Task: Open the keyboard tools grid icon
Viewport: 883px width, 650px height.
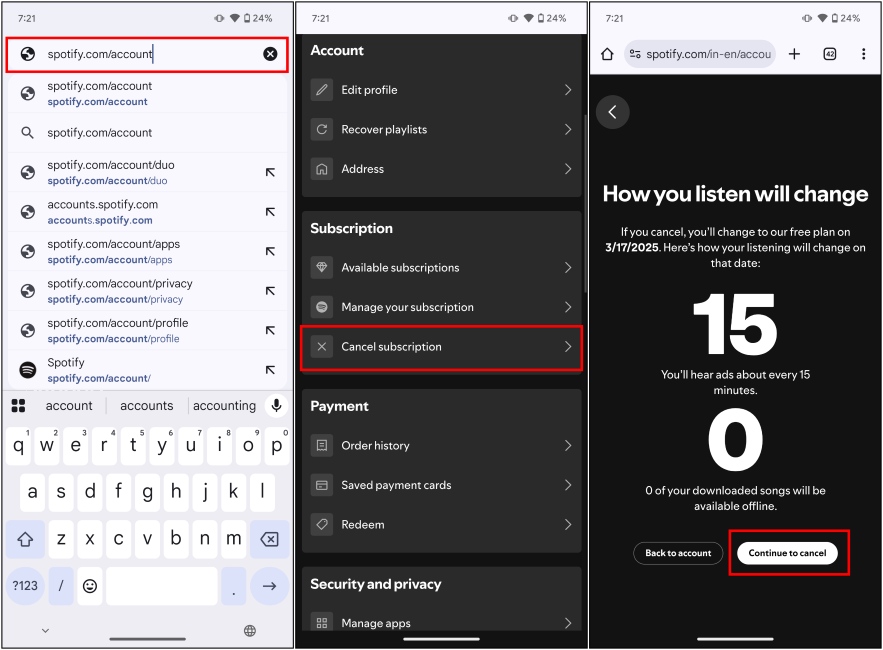Action: tap(18, 406)
